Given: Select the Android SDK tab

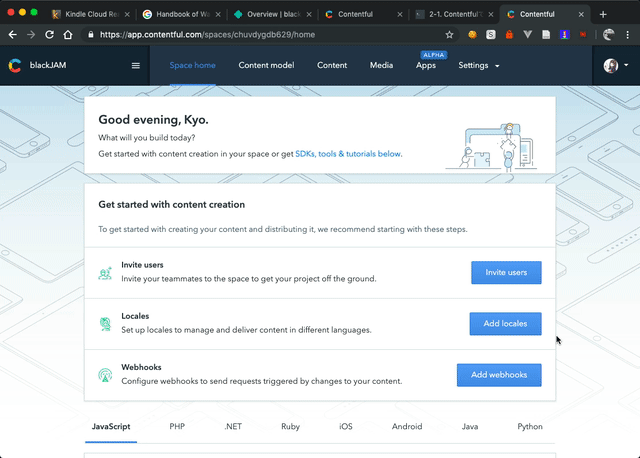Looking at the screenshot, I should (x=407, y=427).
